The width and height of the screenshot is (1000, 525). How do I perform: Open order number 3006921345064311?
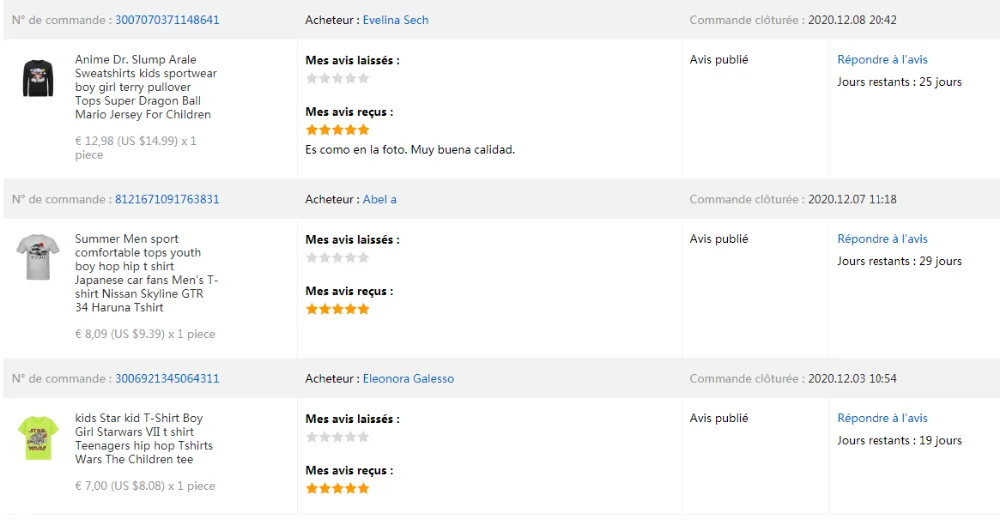tap(167, 379)
